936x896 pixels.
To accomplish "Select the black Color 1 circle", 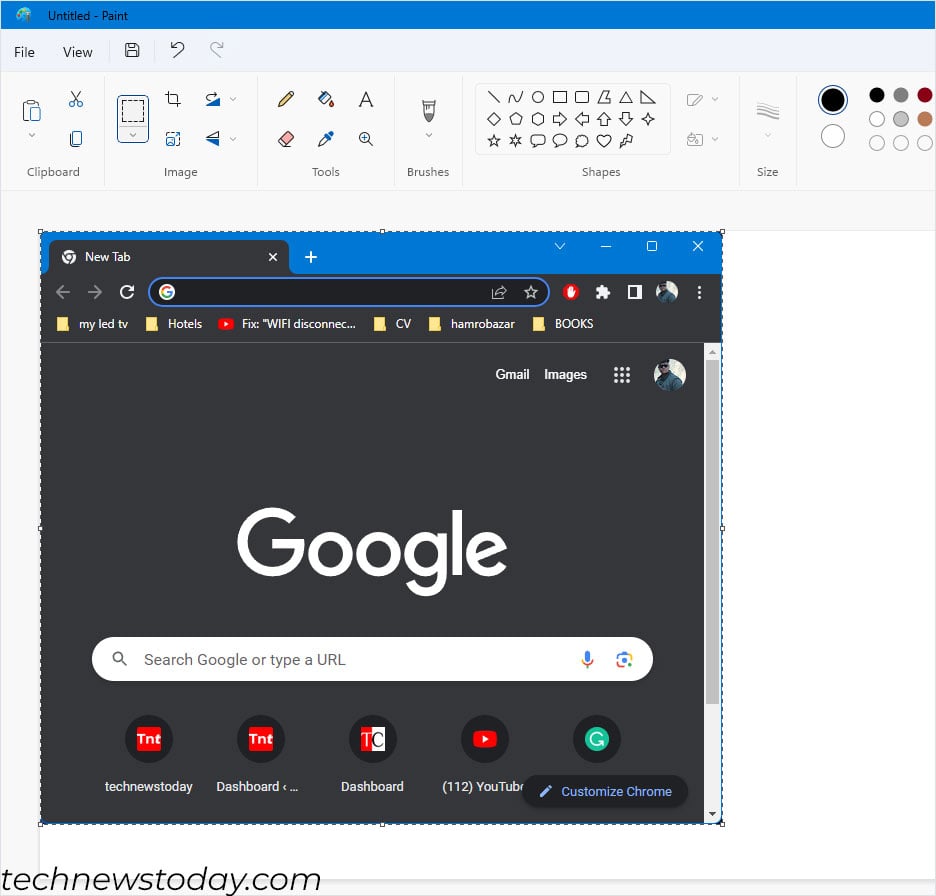I will 832,100.
